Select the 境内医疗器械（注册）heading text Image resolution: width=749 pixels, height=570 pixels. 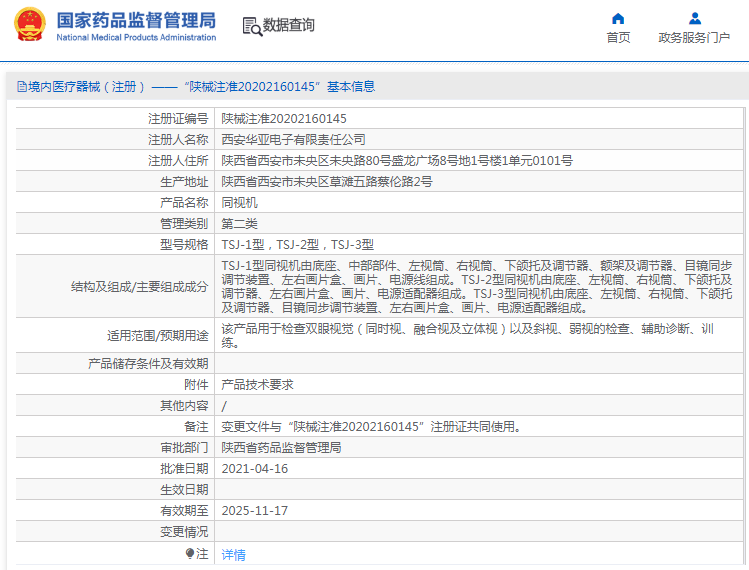[x=86, y=86]
